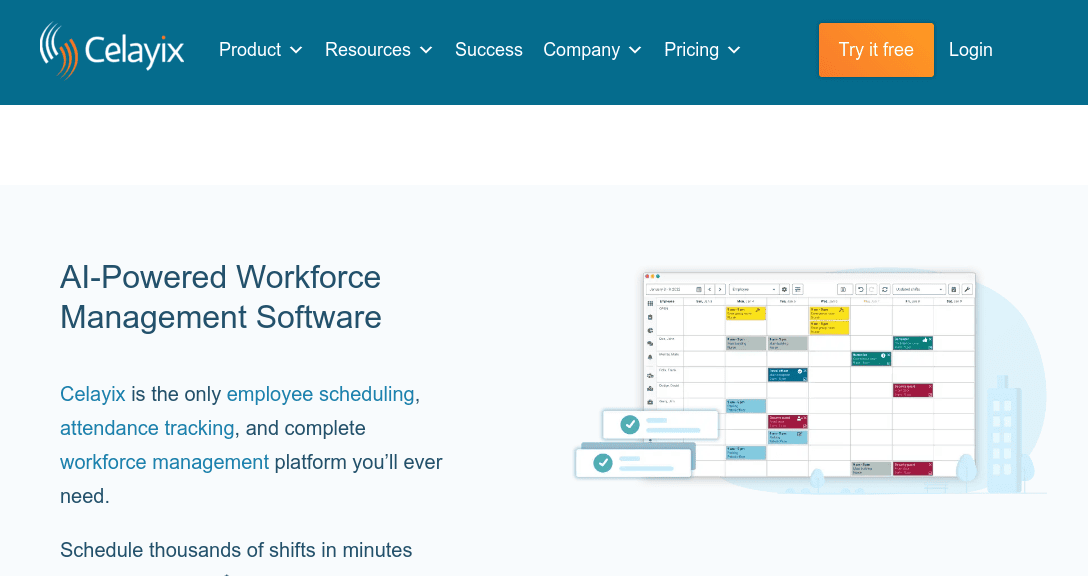Image resolution: width=1088 pixels, height=576 pixels.
Task: Toggle the green checkmark on the upper notification card
Action: pos(630,423)
